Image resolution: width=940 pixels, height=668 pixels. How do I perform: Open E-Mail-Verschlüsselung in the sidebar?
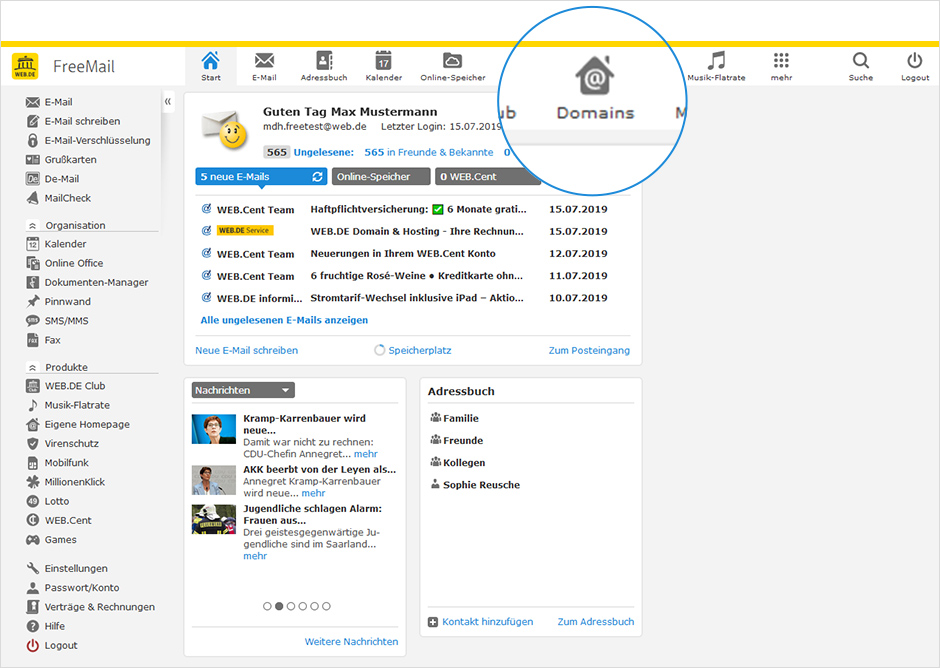click(x=88, y=140)
